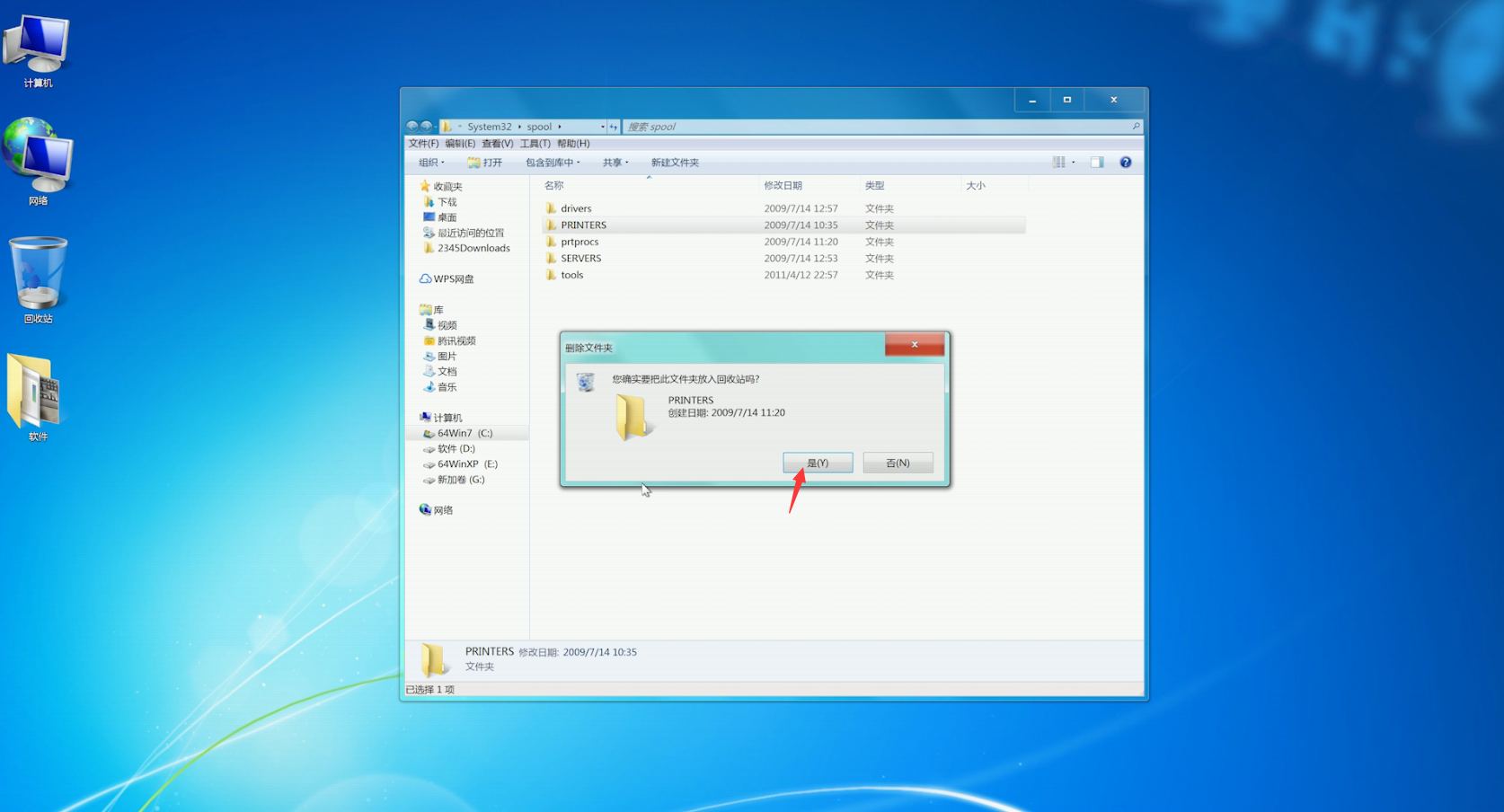1504x812 pixels.
Task: Click the forward navigation arrow
Action: (x=427, y=127)
